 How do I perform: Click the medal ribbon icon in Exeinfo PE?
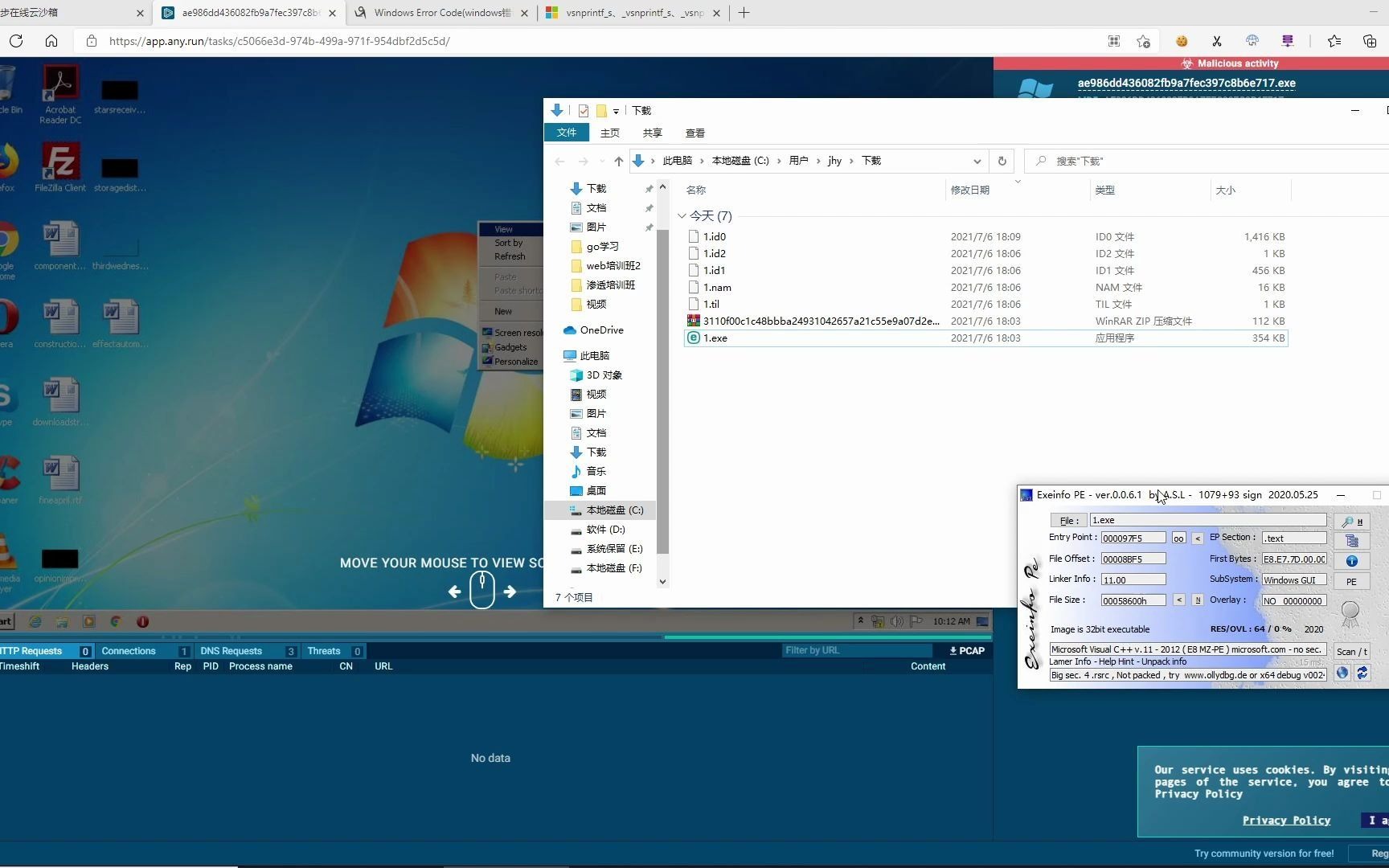[x=1350, y=615]
